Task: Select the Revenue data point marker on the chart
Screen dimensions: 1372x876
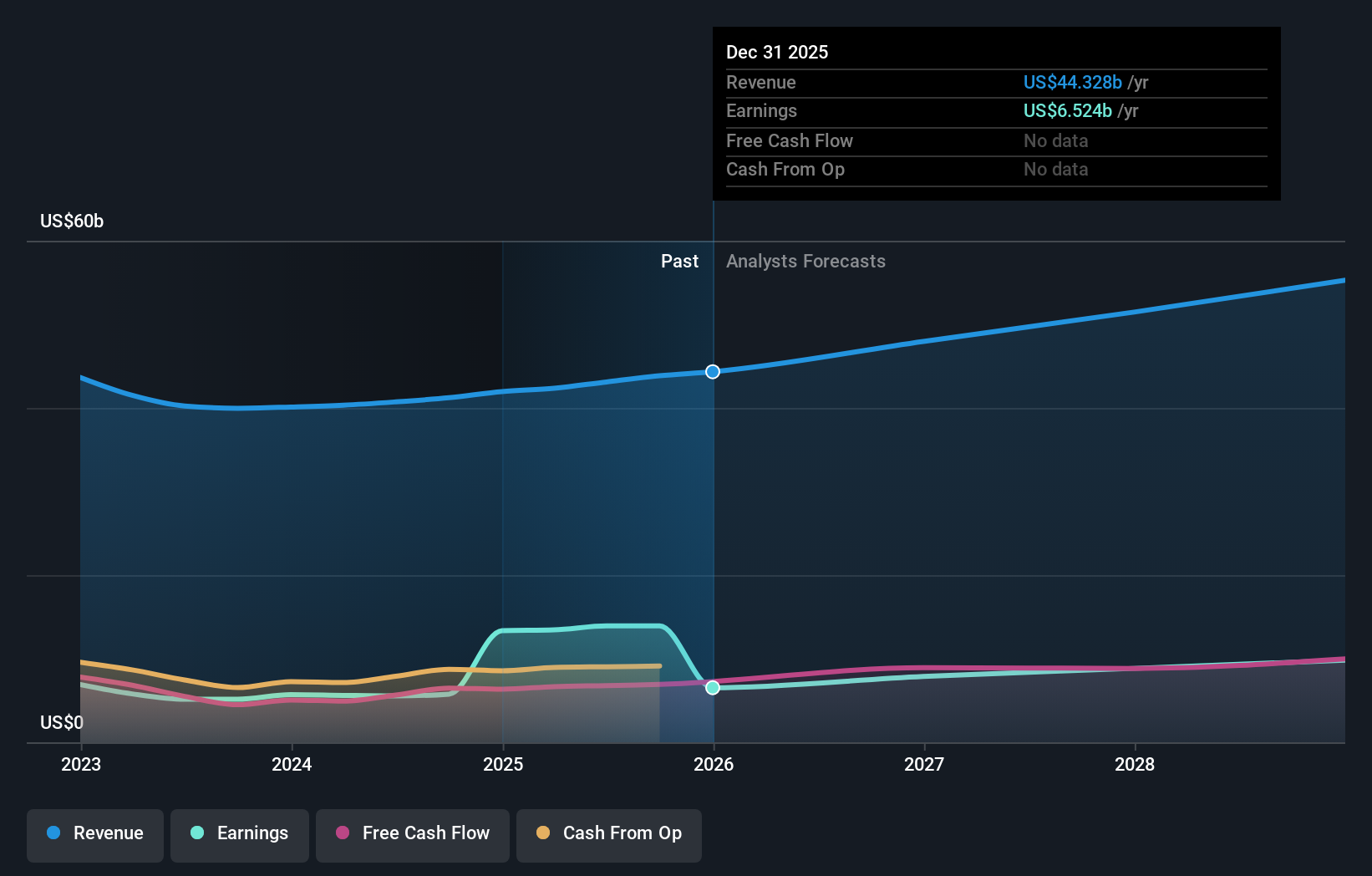Action: pyautogui.click(x=712, y=371)
